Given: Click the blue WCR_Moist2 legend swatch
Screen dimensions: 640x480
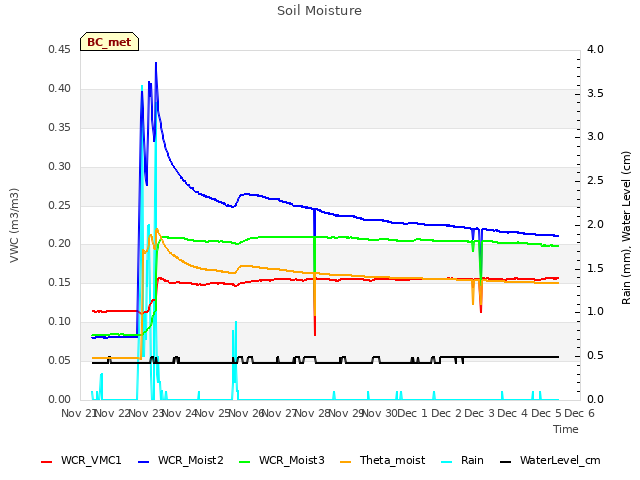Looking at the screenshot, I should point(144,462).
